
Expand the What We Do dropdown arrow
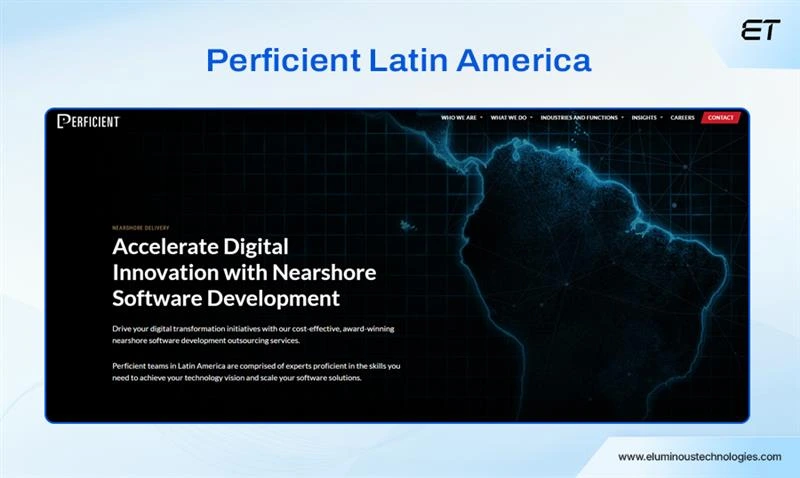point(531,118)
